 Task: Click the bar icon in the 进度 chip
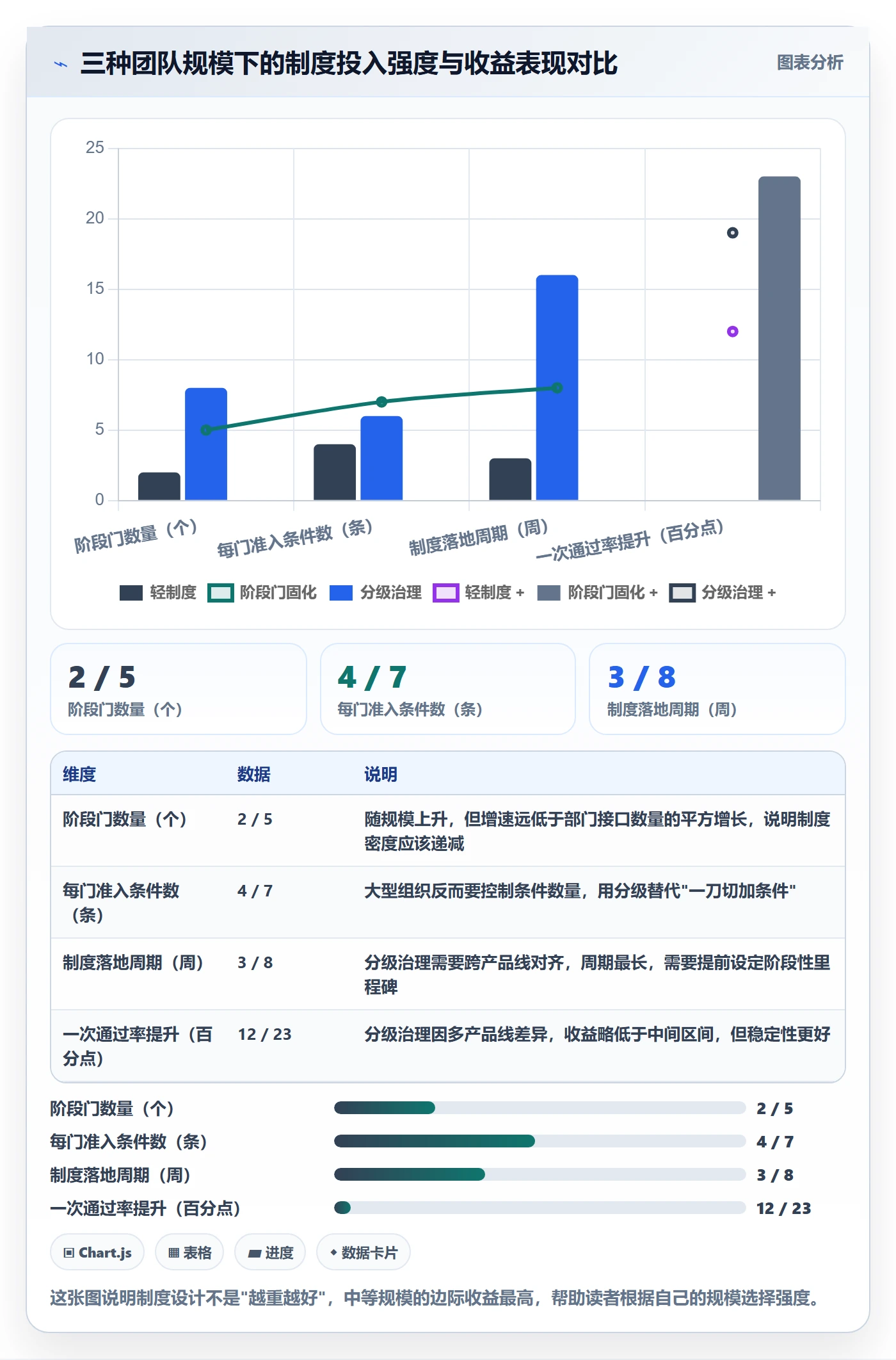(255, 1253)
